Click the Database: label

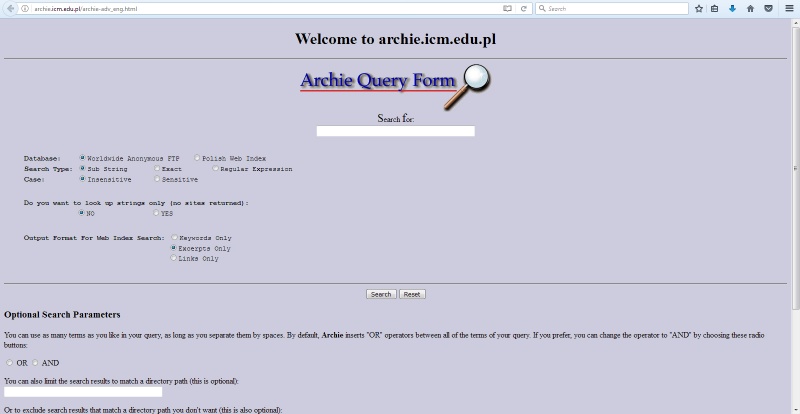[42, 159]
